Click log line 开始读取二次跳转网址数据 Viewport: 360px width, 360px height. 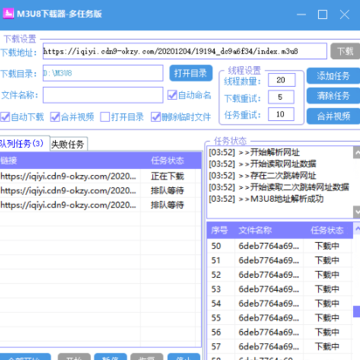[279, 187]
